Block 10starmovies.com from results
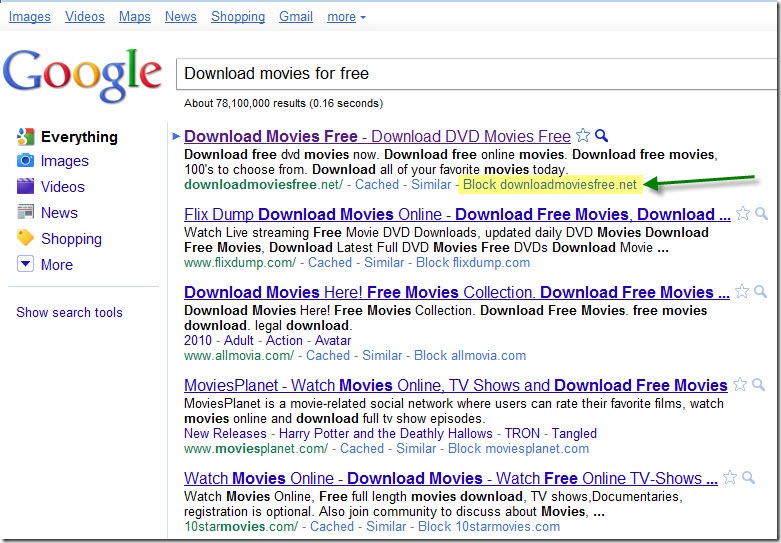Viewport: 781px width, 543px height. 489,527
